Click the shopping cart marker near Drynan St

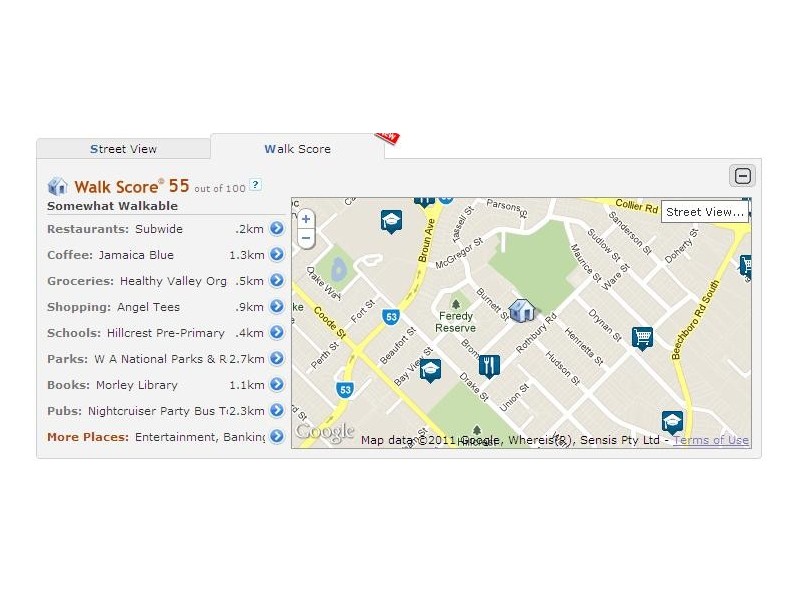click(642, 337)
